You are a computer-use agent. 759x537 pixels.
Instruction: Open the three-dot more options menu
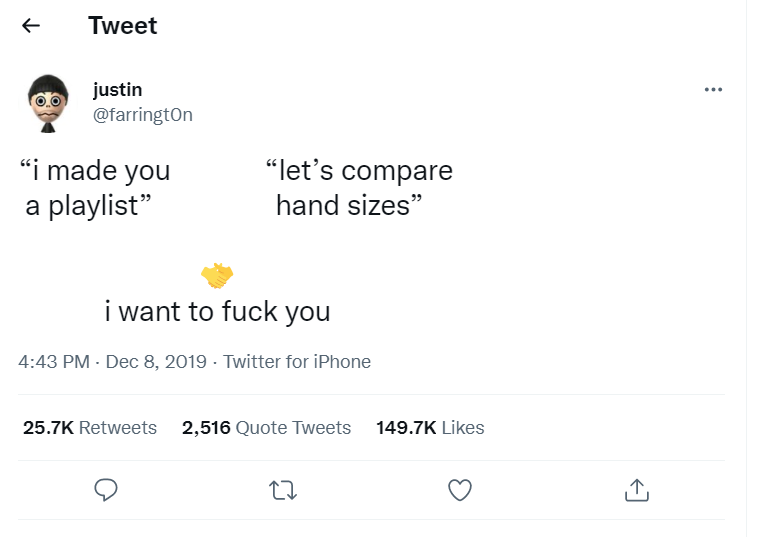713,90
